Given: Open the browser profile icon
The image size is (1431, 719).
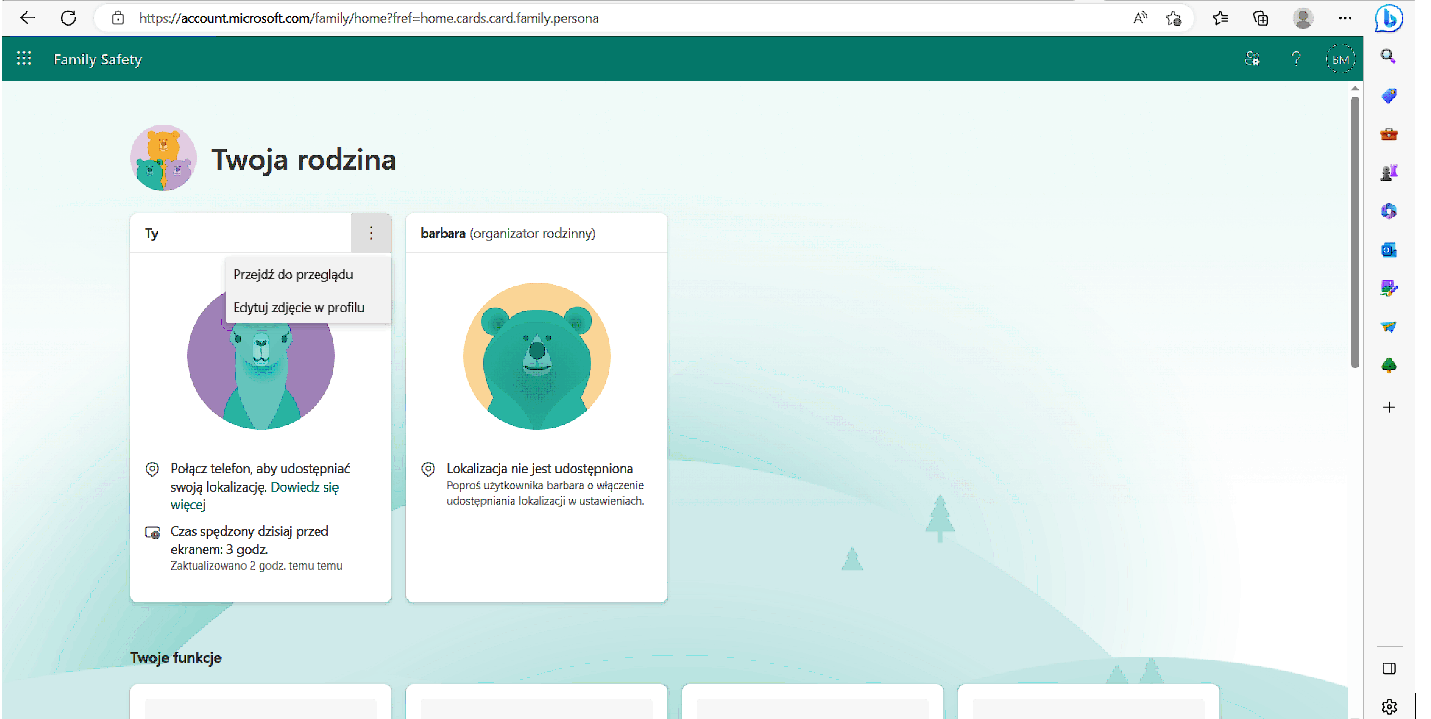Looking at the screenshot, I should 1303,18.
